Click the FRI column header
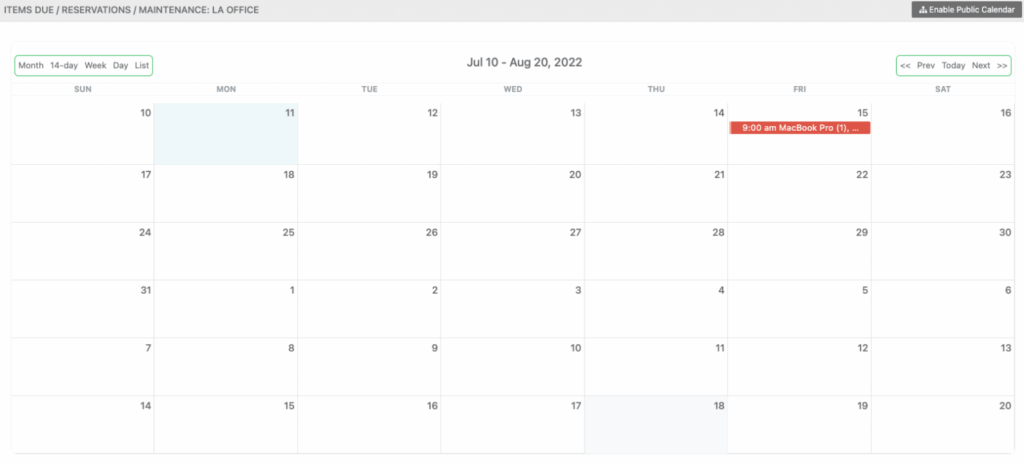The image size is (1024, 465). point(799,89)
